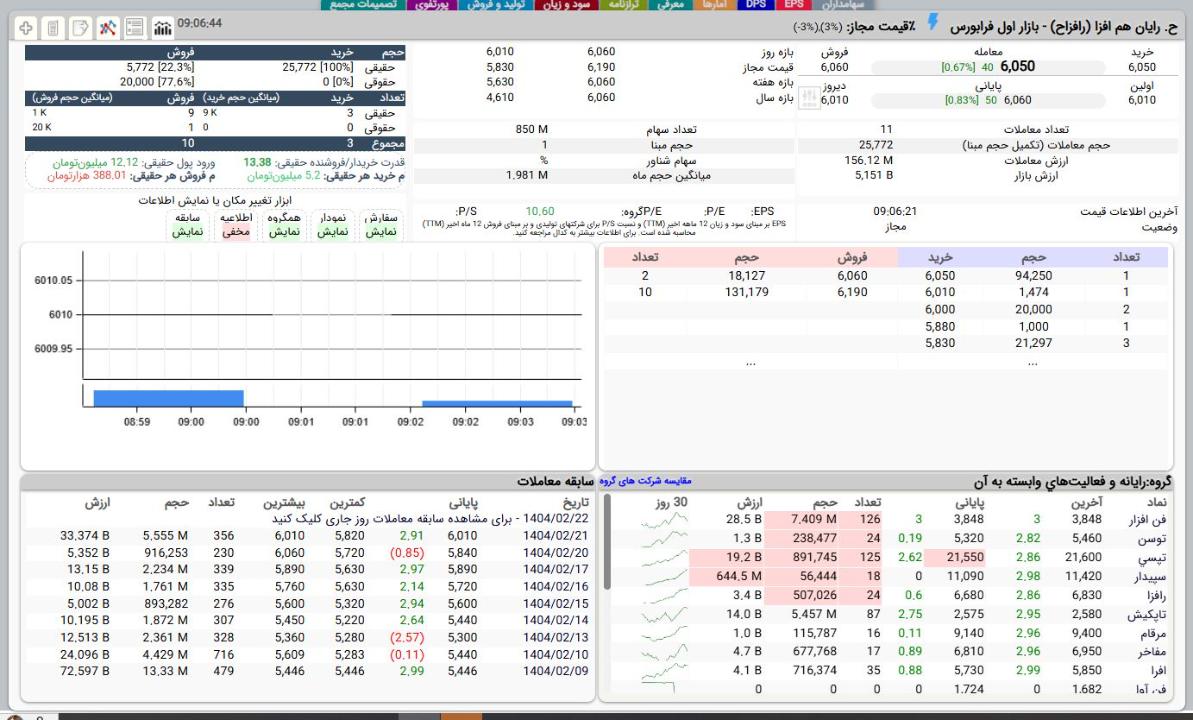The width and height of the screenshot is (1193, 720).
Task: Toggle the همگروه panel visibility
Action: coord(284,231)
